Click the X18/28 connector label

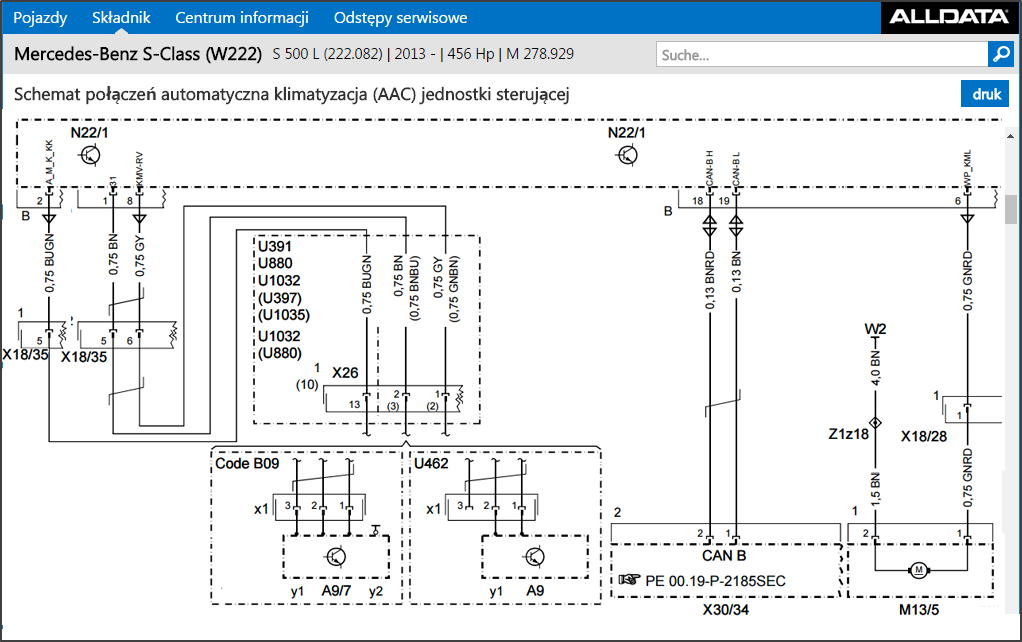pyautogui.click(x=924, y=436)
